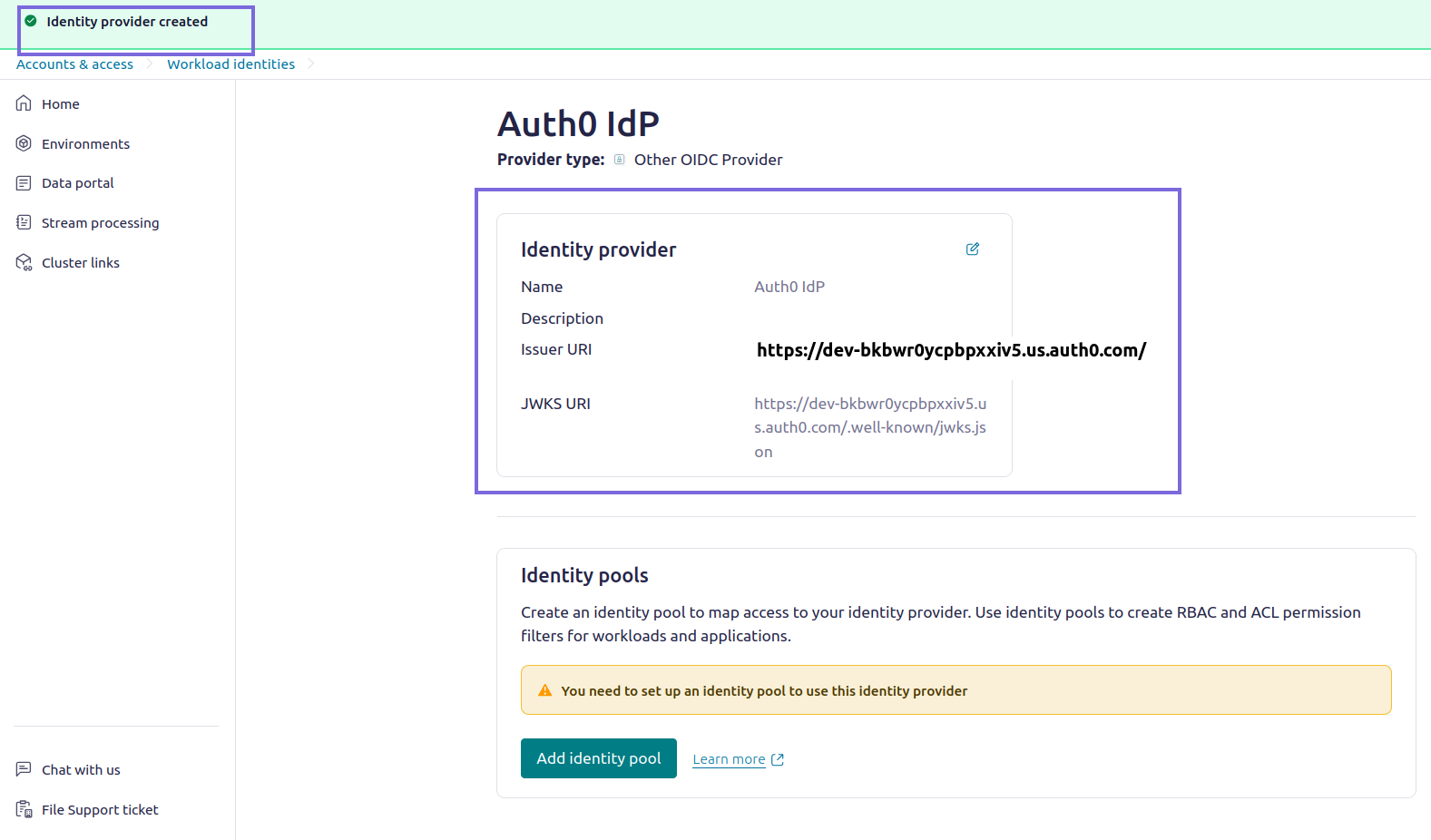Click the Issuer URI value
Viewport: 1431px width, 840px height.
click(951, 350)
